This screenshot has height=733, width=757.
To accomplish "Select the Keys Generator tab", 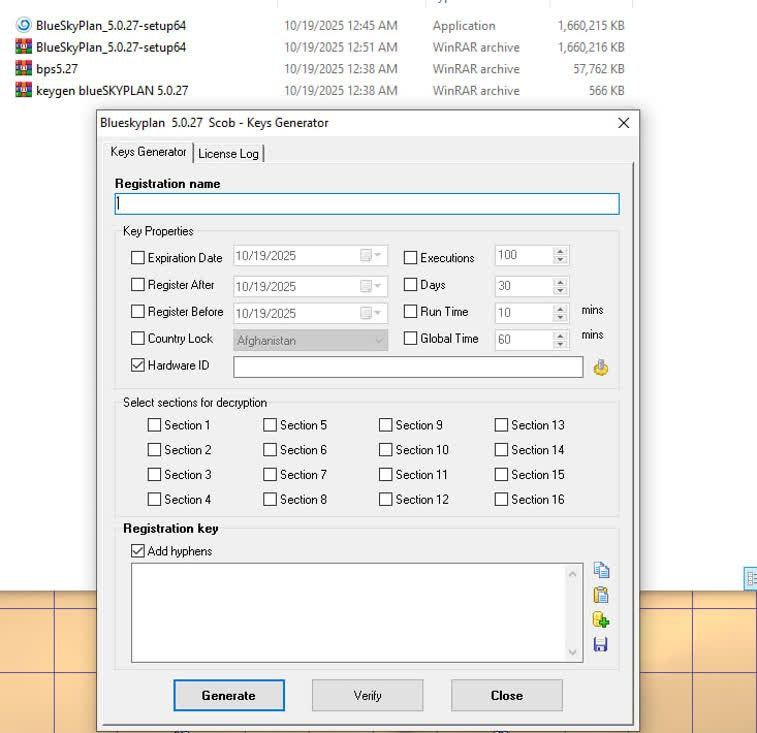I will click(148, 152).
